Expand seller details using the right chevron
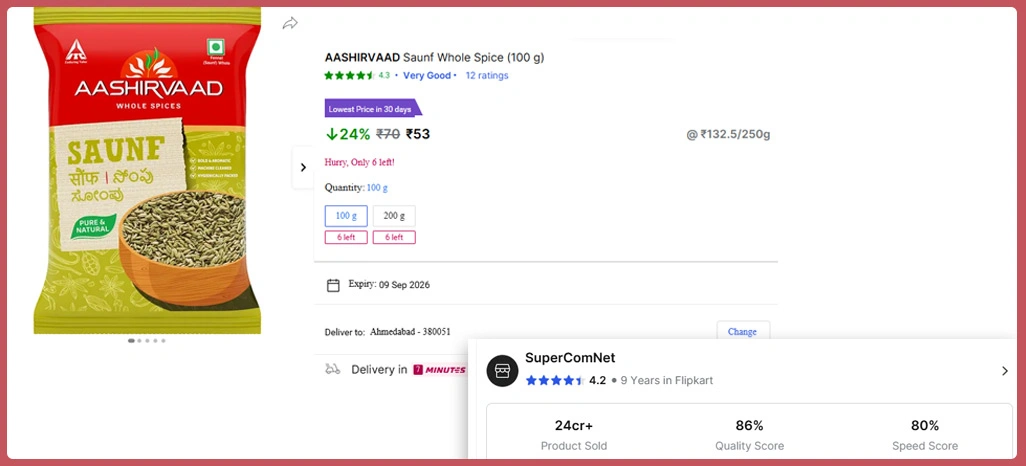This screenshot has height=466, width=1026. tap(1004, 371)
